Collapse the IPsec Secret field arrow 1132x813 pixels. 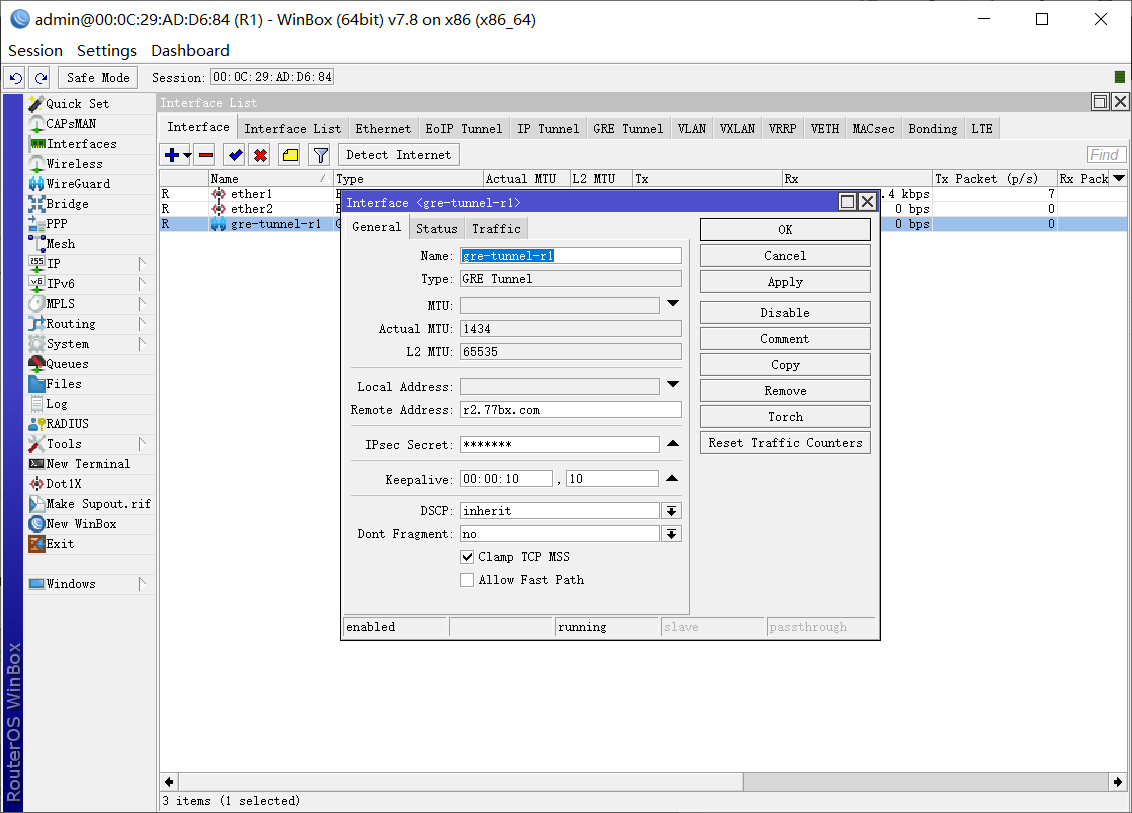(673, 443)
